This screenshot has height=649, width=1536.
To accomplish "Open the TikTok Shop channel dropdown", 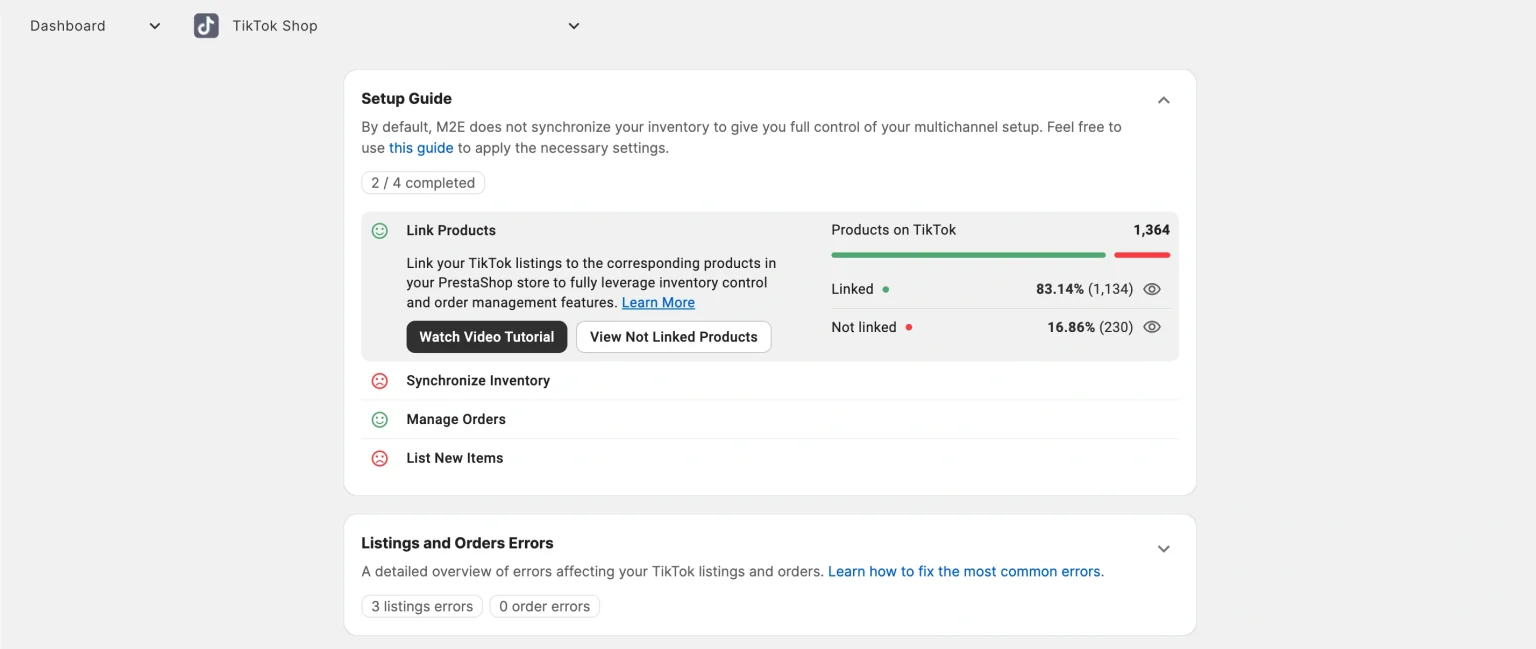I will click(x=573, y=26).
